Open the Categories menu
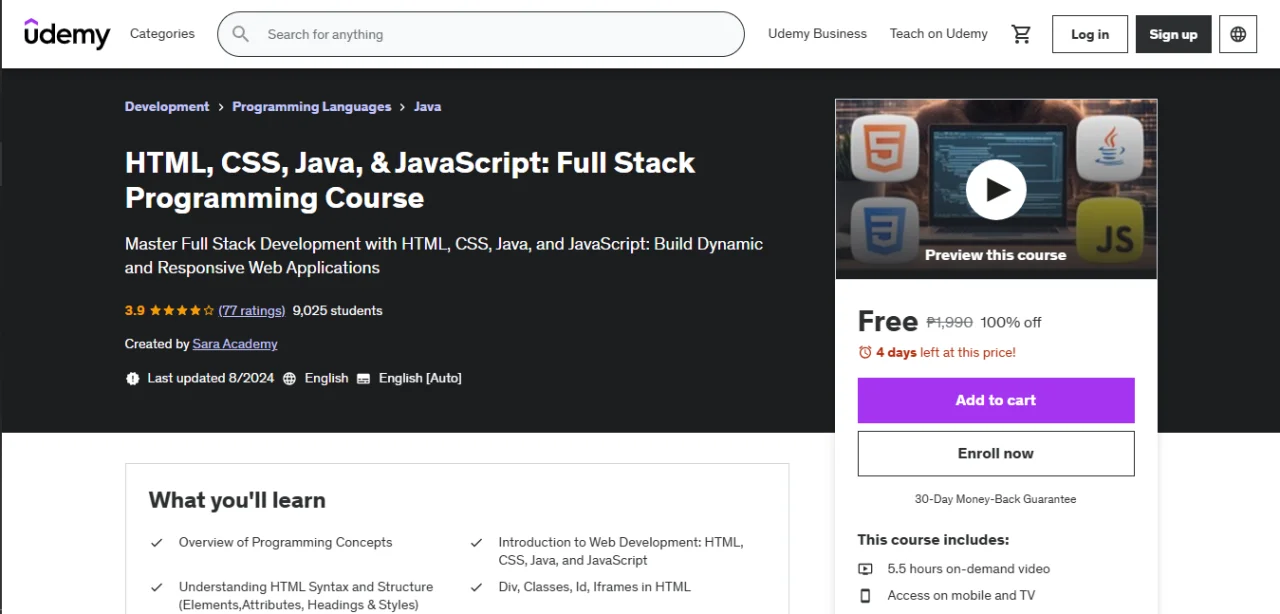This screenshot has width=1280, height=614. [x=162, y=34]
